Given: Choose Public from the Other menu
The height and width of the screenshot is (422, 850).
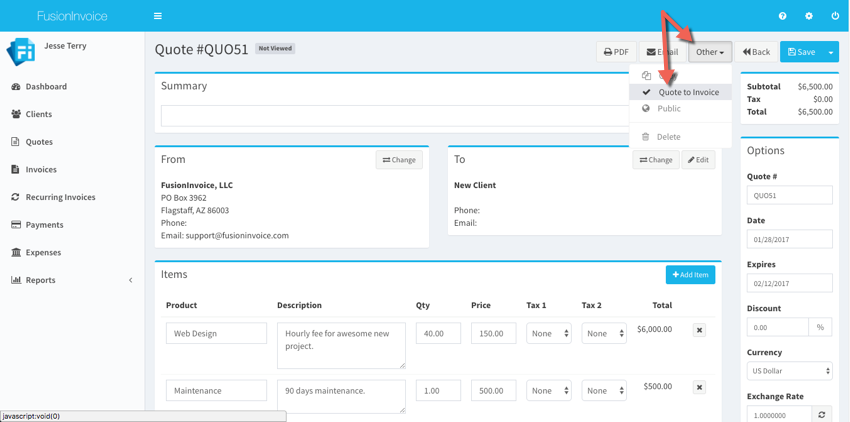Looking at the screenshot, I should 668,109.
